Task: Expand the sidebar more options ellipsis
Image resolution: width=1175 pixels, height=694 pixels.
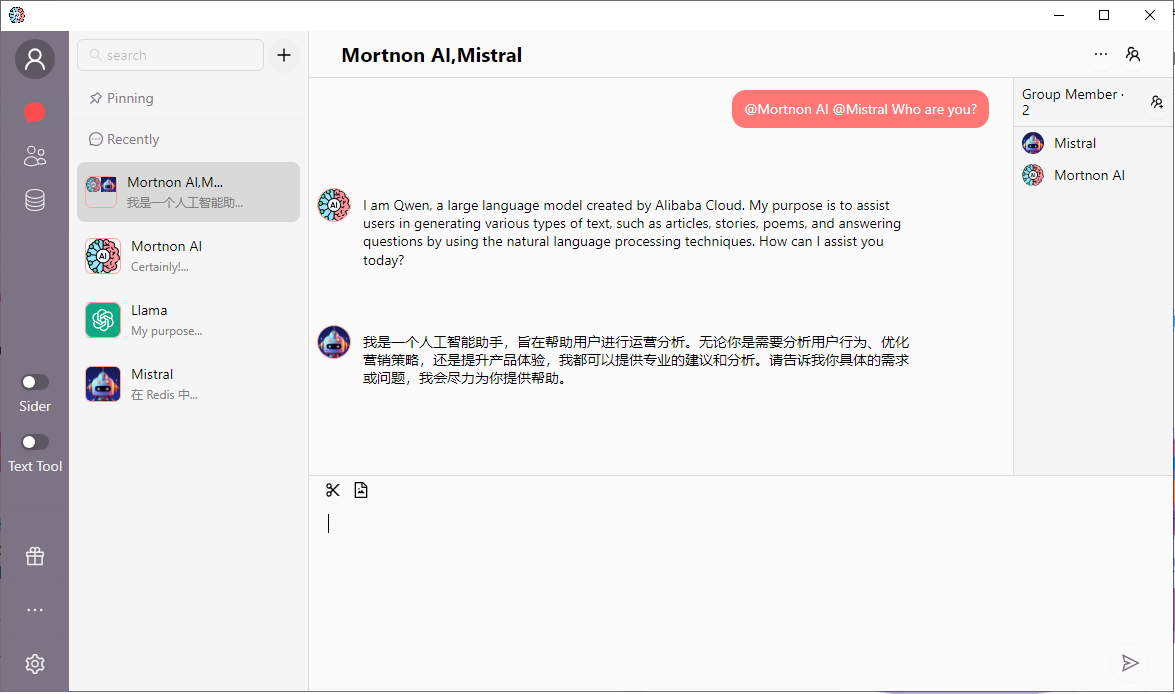Action: point(35,610)
